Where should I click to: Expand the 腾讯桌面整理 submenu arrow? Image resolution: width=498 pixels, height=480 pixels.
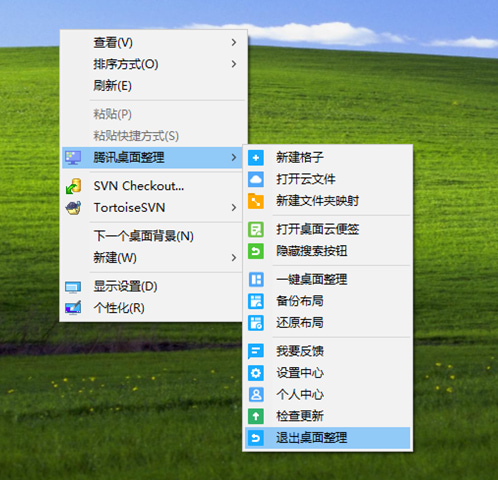pos(234,157)
